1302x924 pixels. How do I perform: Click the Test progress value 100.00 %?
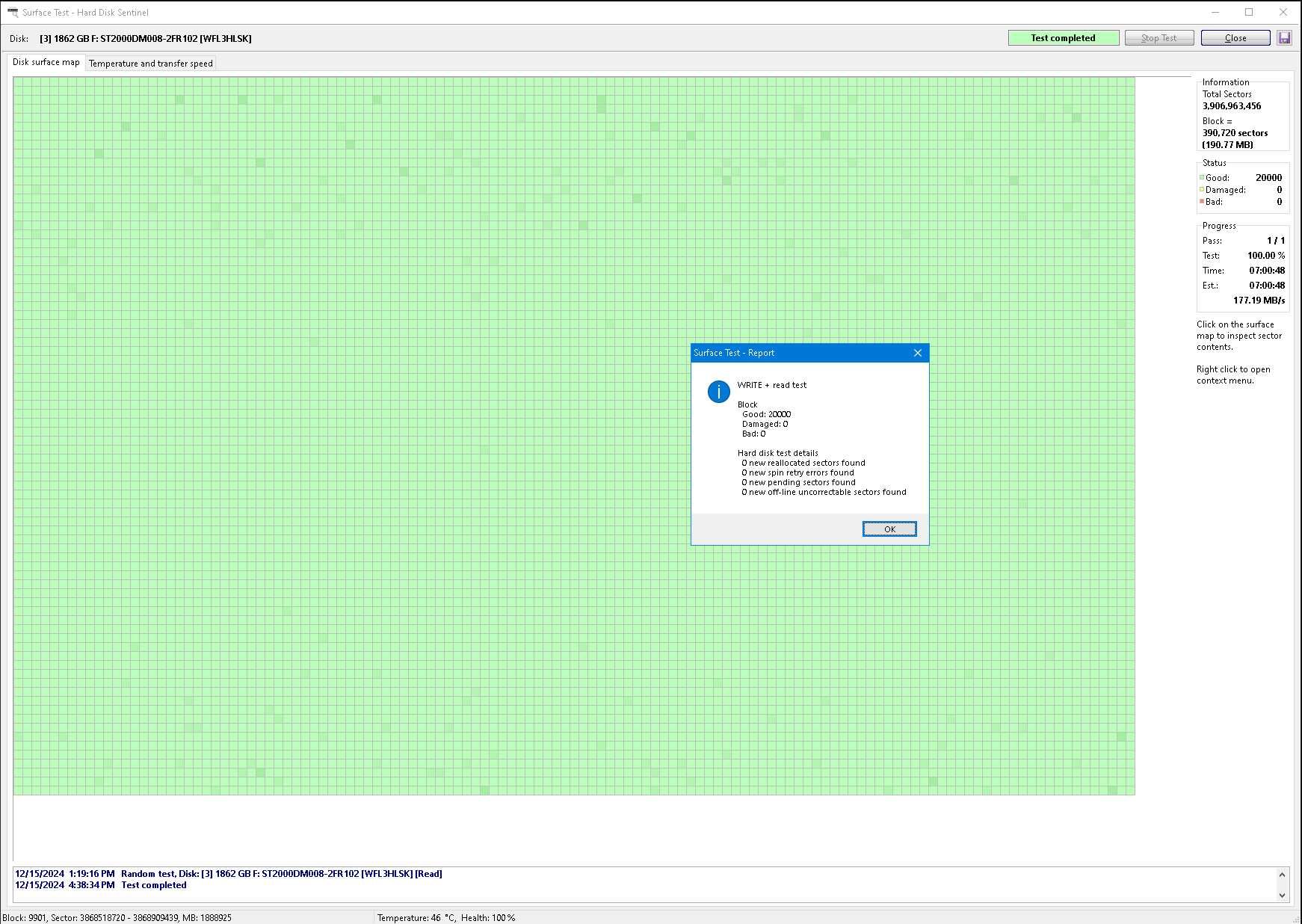coord(1266,256)
